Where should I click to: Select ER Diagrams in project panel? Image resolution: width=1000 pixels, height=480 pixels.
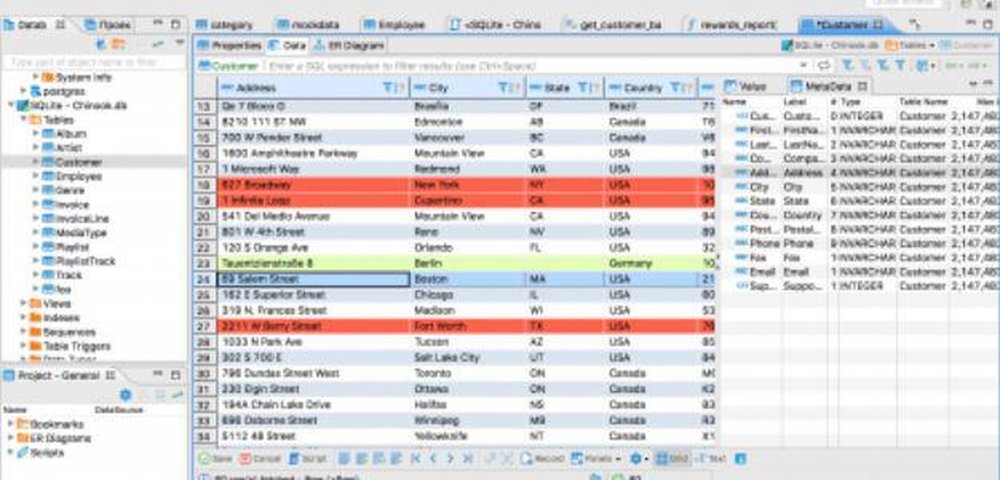tap(54, 438)
